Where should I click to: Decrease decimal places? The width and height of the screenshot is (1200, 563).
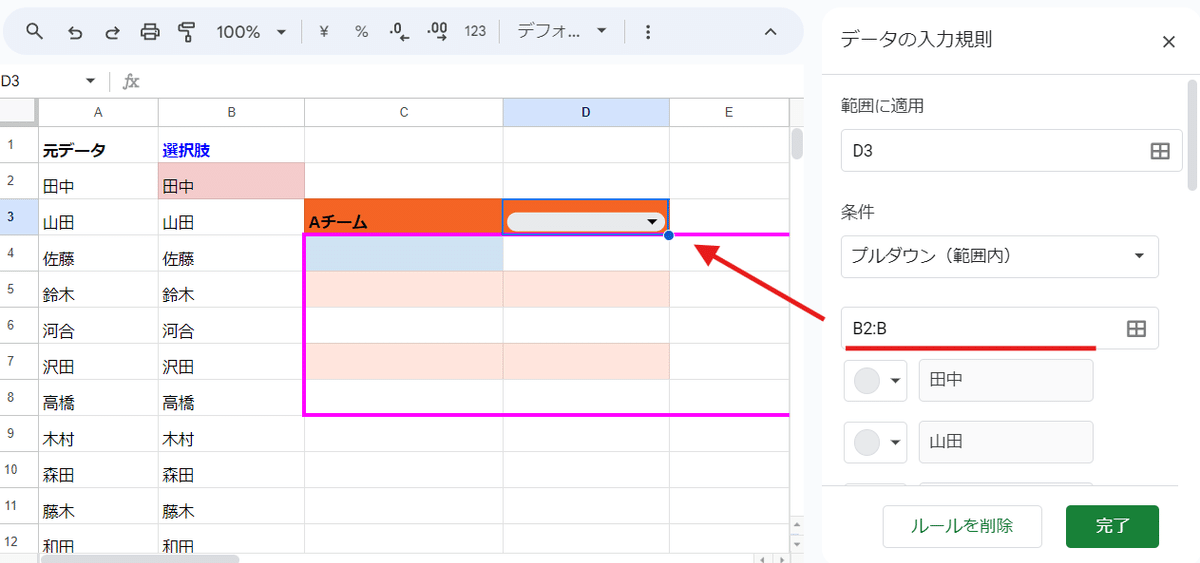point(399,32)
